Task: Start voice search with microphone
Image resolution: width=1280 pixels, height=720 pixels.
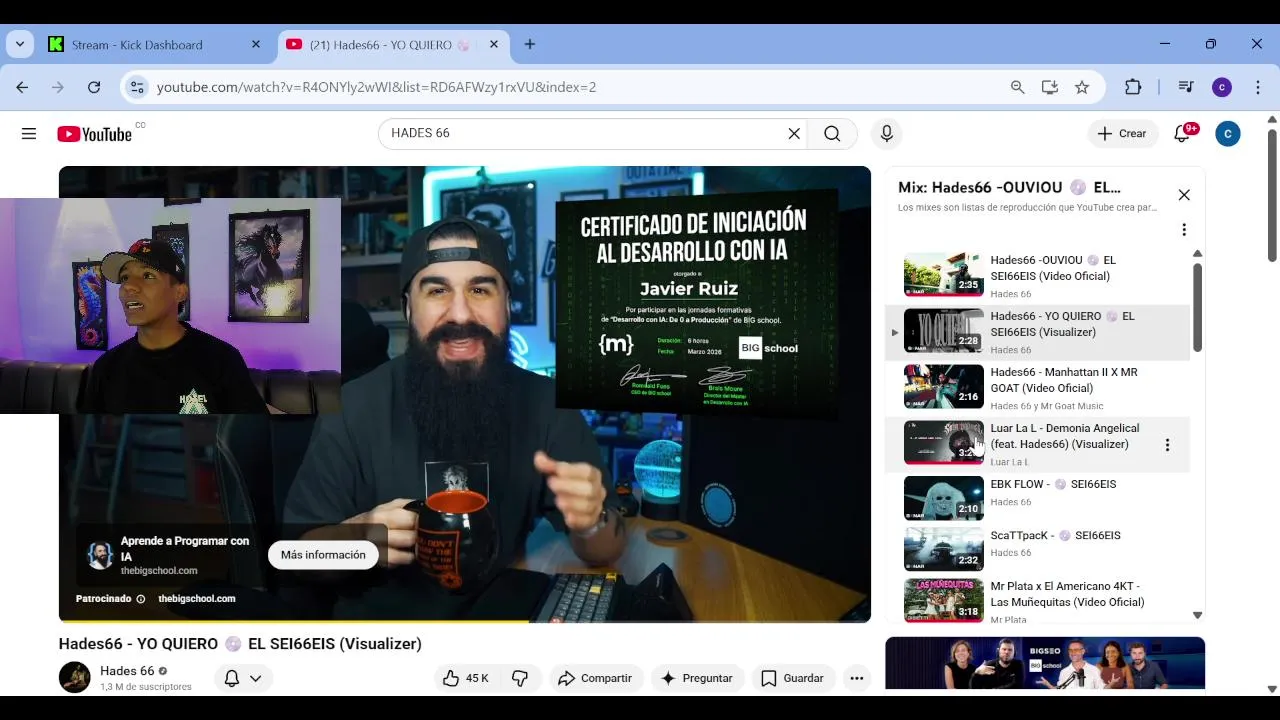Action: (886, 133)
